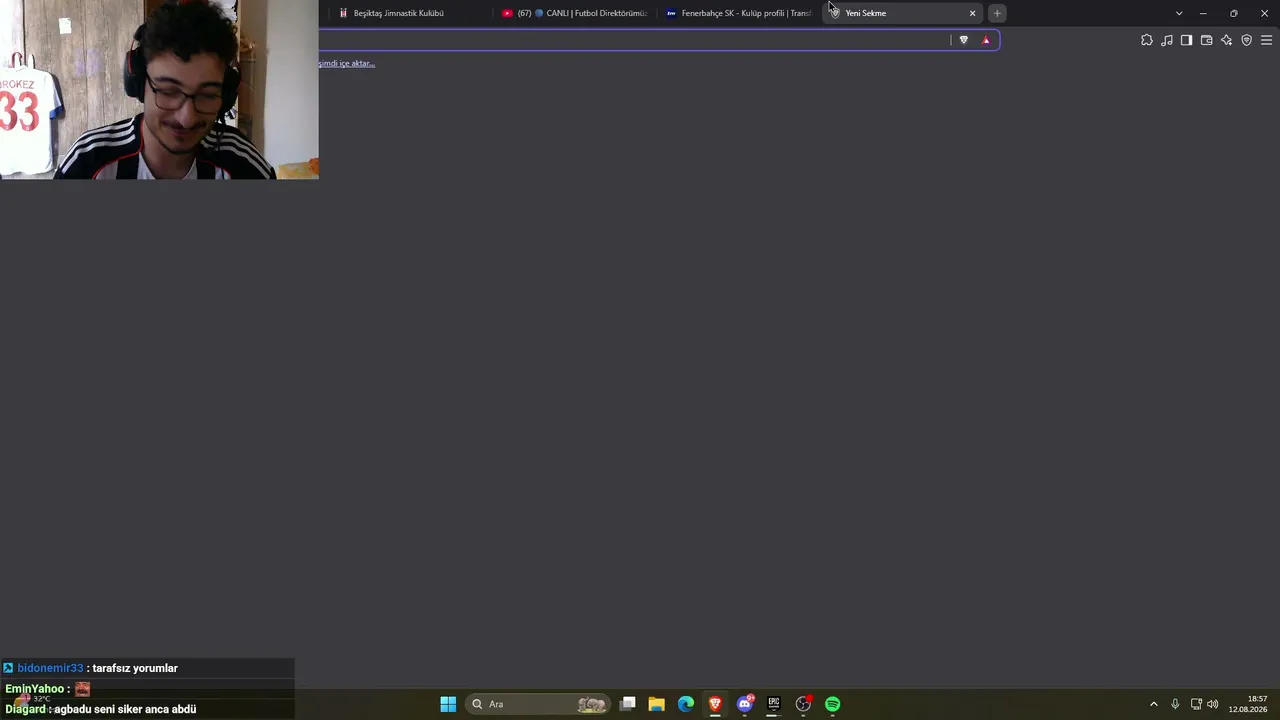Click chat username bidonemir33
Image resolution: width=1280 pixels, height=720 pixels.
[50, 668]
